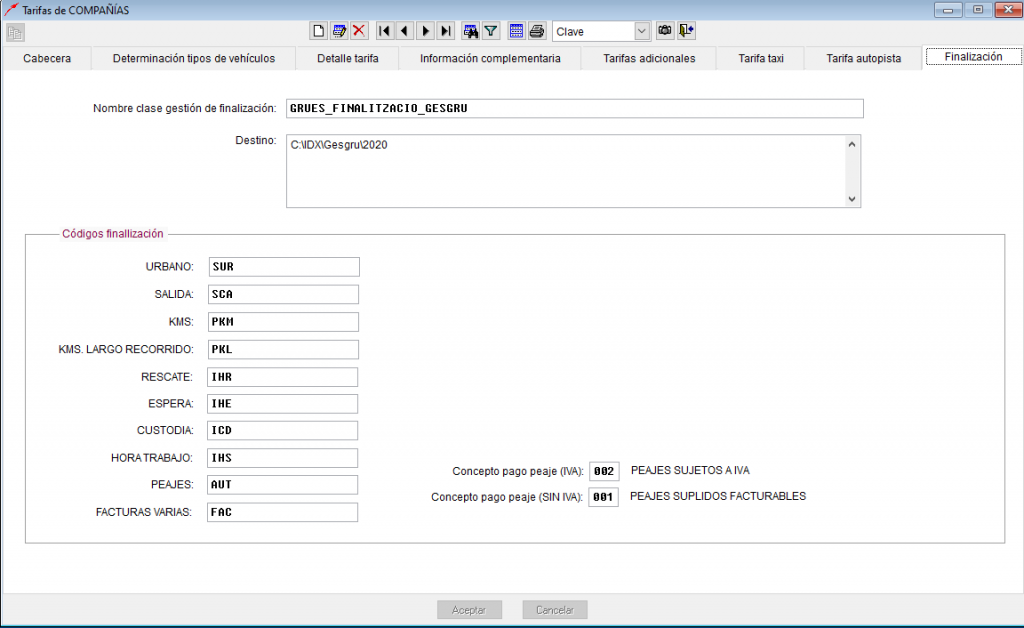The width and height of the screenshot is (1024, 628).
Task: Click the Concepto pago peaje (IVA) field
Action: 604,471
